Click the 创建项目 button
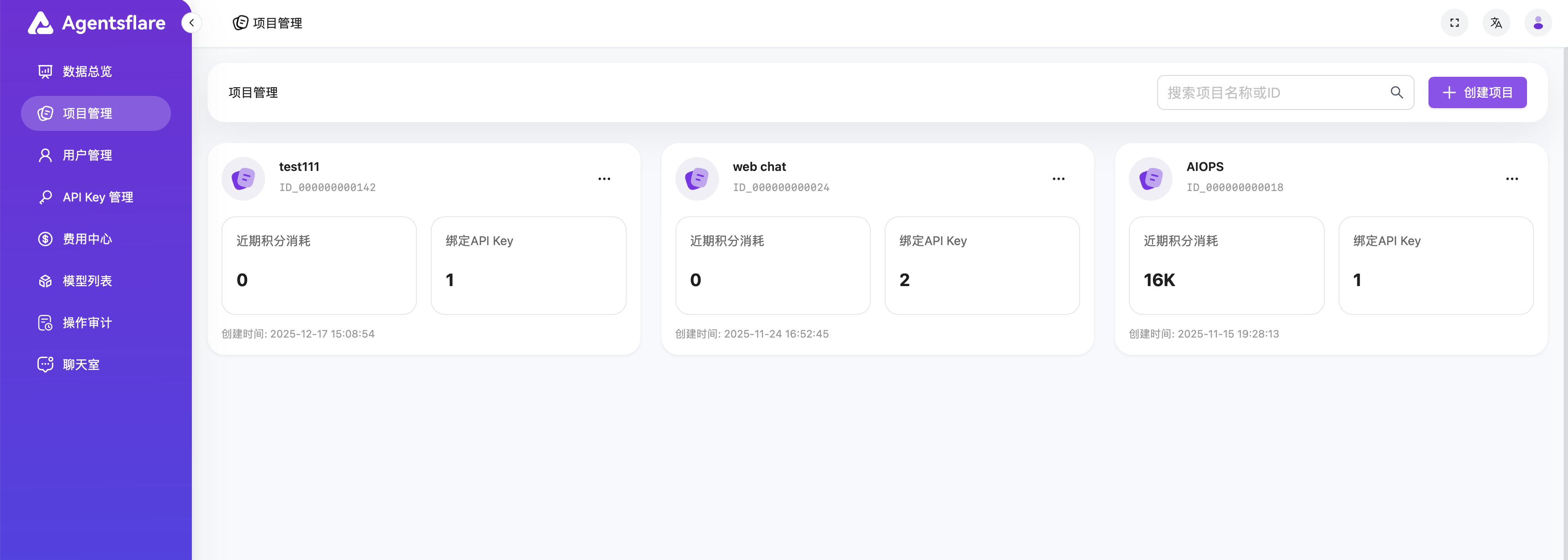This screenshot has height=560, width=1568. point(1477,92)
